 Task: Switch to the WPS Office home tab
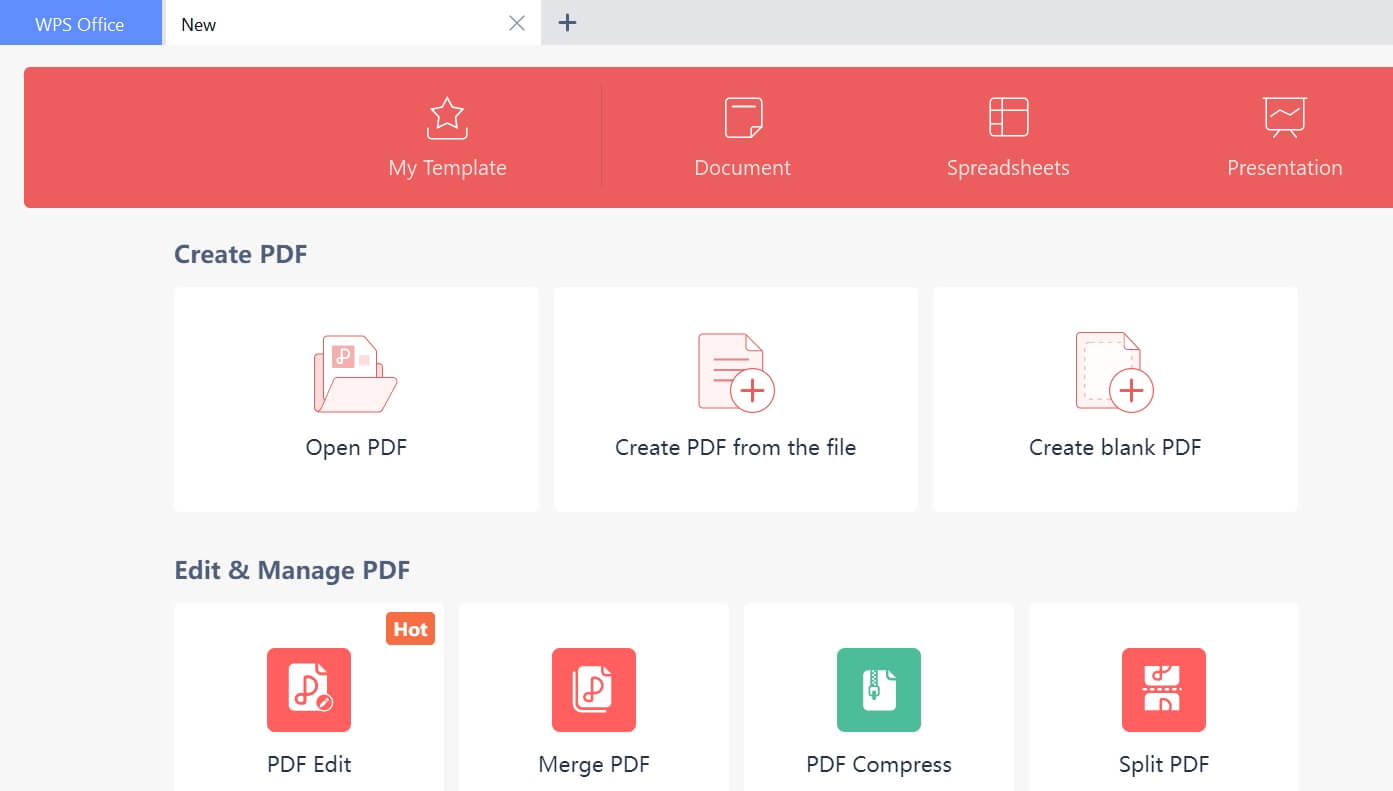[x=80, y=24]
